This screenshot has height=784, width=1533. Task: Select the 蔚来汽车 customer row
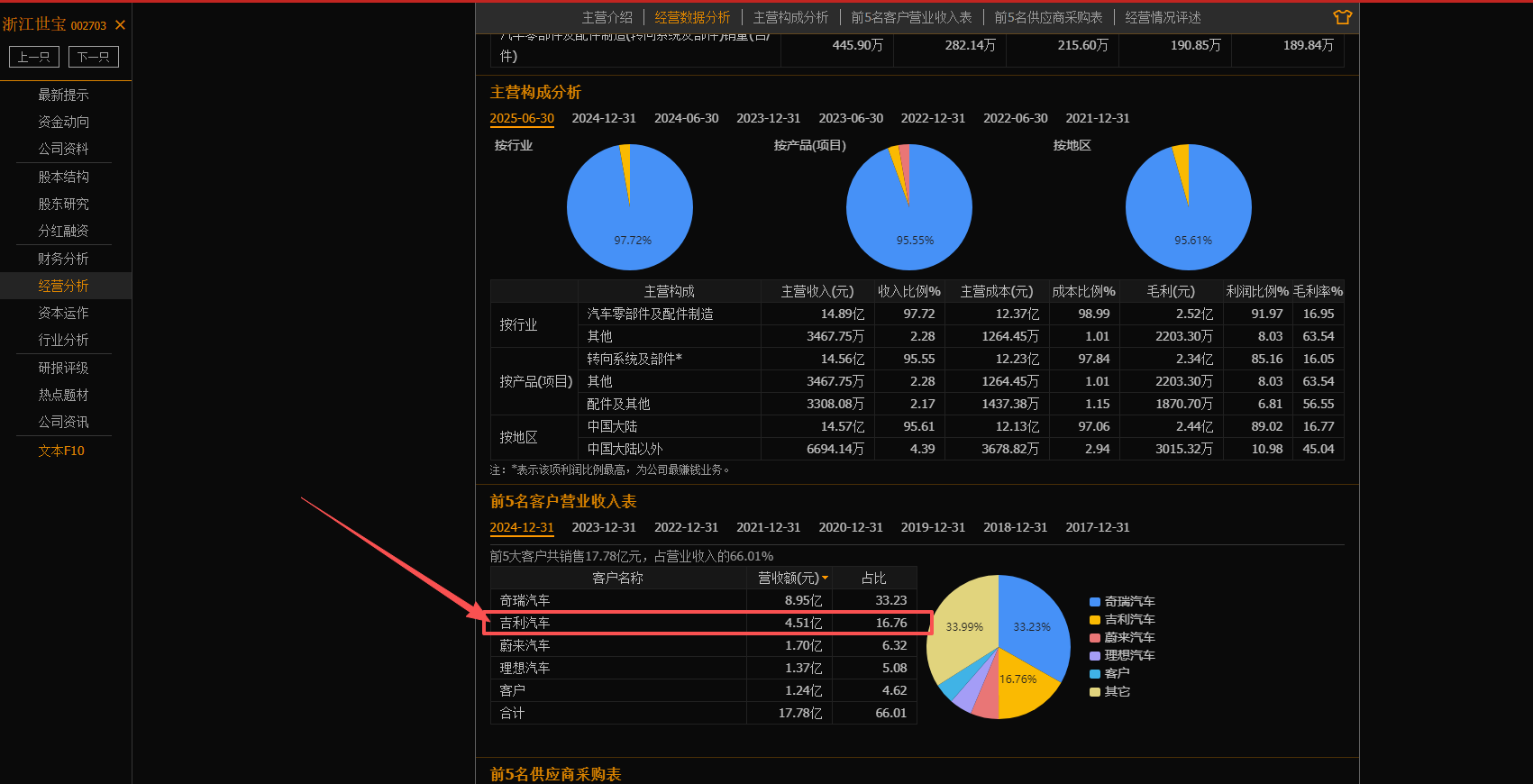pos(703,645)
